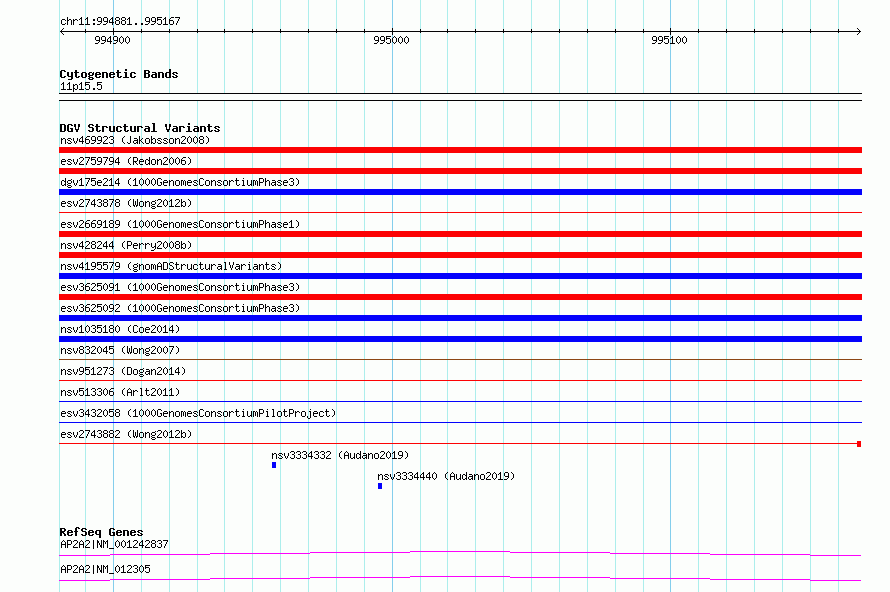Viewport: 890px width, 592px height.
Task: Open nsv4195579 (gnomADStructuralVariants) label
Action: click(171, 266)
